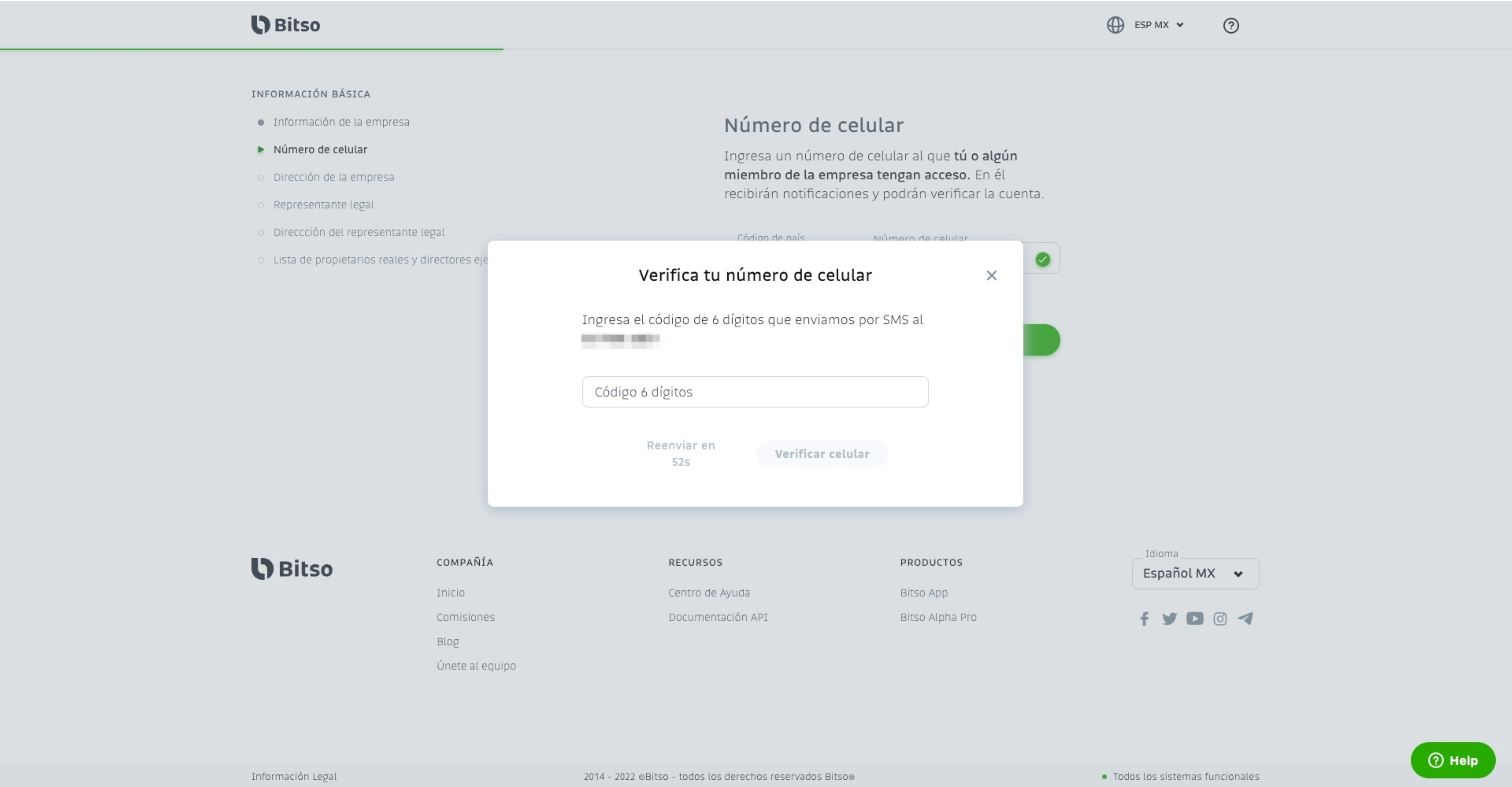1512x787 pixels.
Task: Click Todos los sistemas funcionales status
Action: 1180,776
